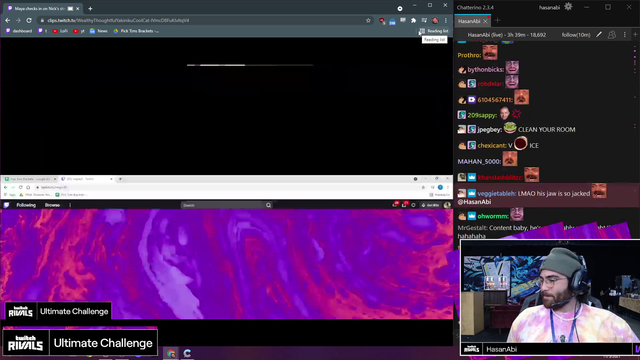
Task: Open the split three-dot menu in Chatterino
Action: coord(624,35)
